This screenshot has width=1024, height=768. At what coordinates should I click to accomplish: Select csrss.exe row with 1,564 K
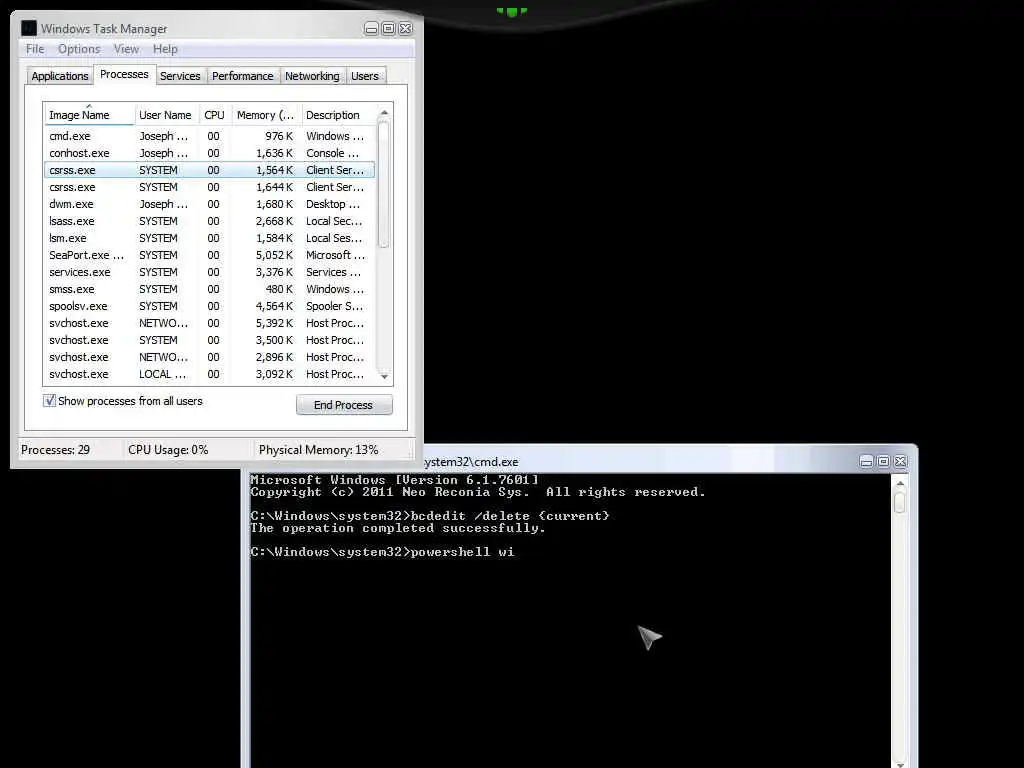209,170
